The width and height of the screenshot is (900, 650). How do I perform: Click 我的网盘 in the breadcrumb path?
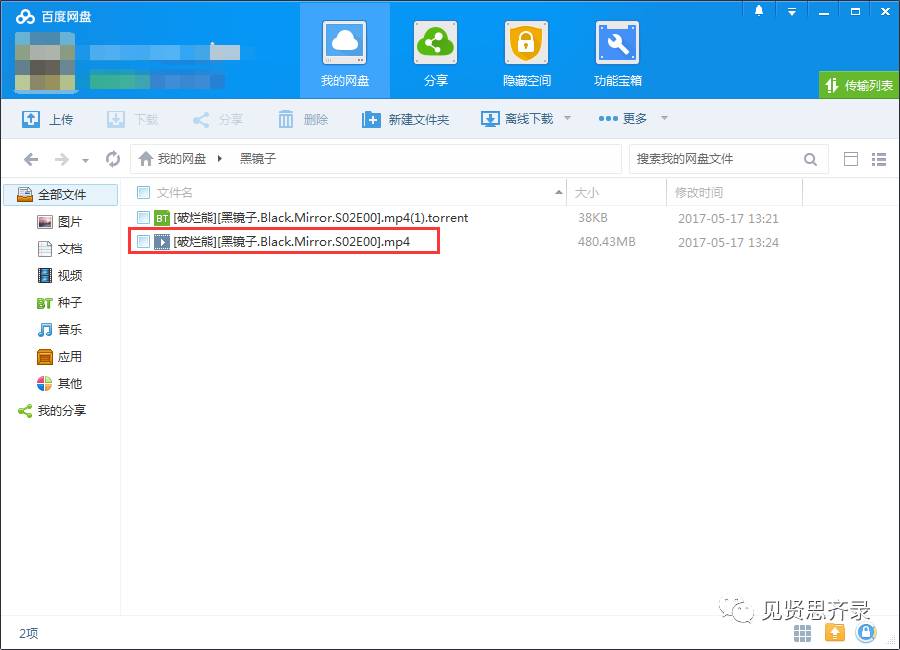point(180,159)
